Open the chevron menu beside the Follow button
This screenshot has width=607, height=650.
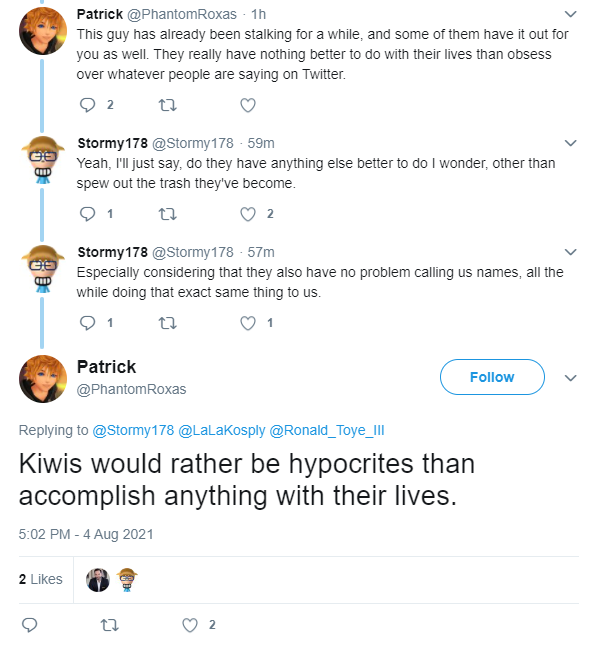pyautogui.click(x=571, y=378)
